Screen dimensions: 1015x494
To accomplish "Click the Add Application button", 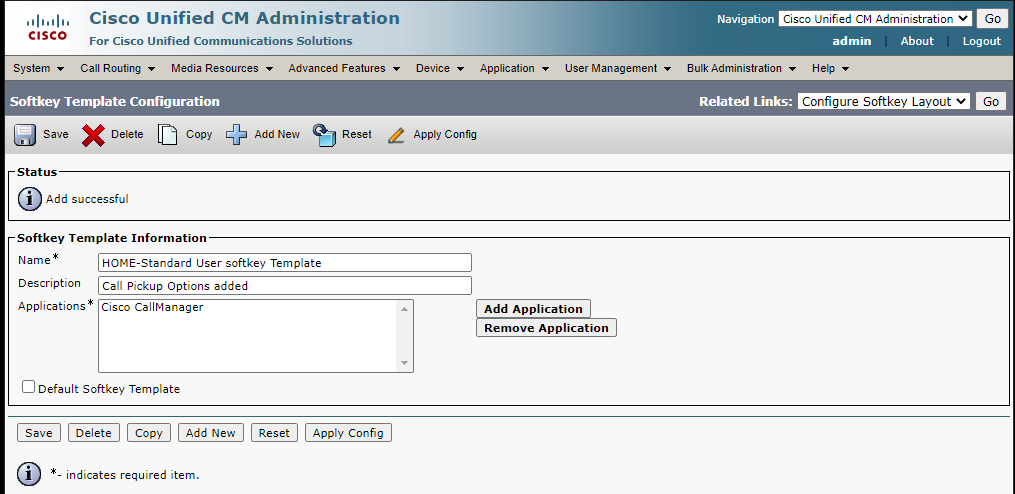I will [533, 309].
